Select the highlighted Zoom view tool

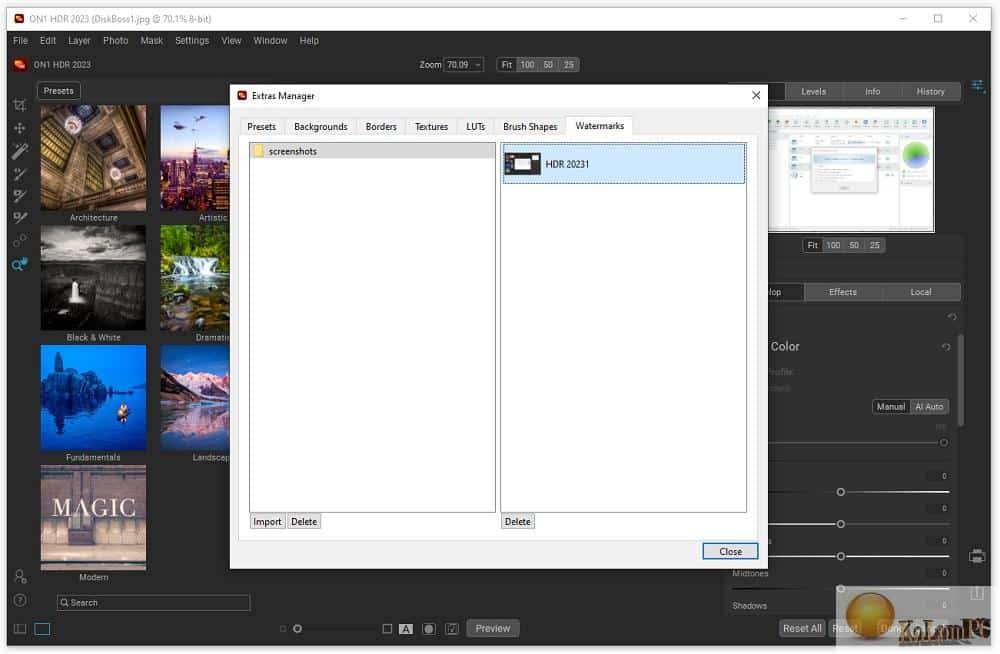click(x=20, y=264)
